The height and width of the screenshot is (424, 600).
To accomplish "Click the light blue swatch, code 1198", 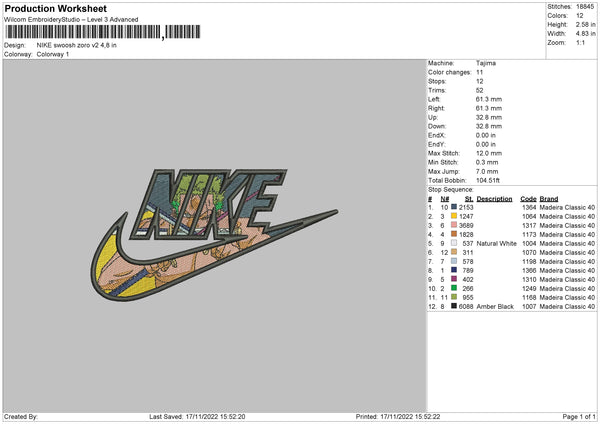I will coord(454,261).
